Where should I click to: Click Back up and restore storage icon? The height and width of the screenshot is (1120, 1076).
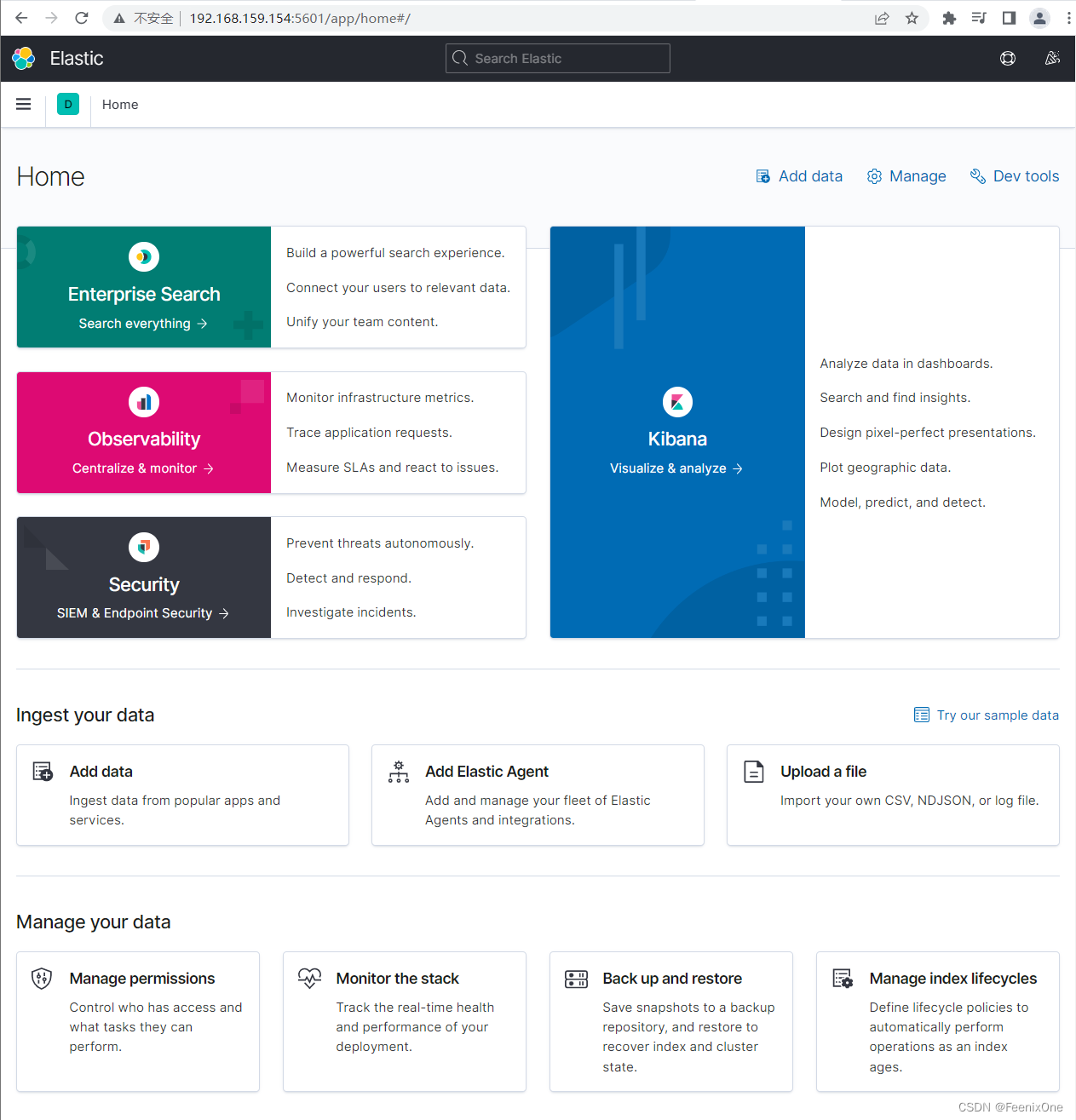576,979
